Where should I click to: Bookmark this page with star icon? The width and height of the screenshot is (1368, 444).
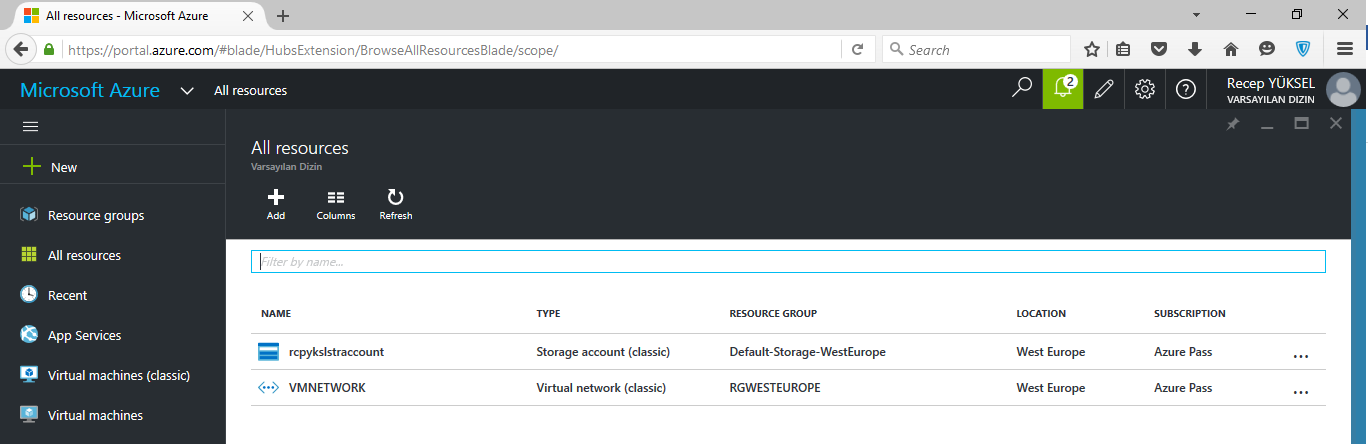click(x=1091, y=49)
